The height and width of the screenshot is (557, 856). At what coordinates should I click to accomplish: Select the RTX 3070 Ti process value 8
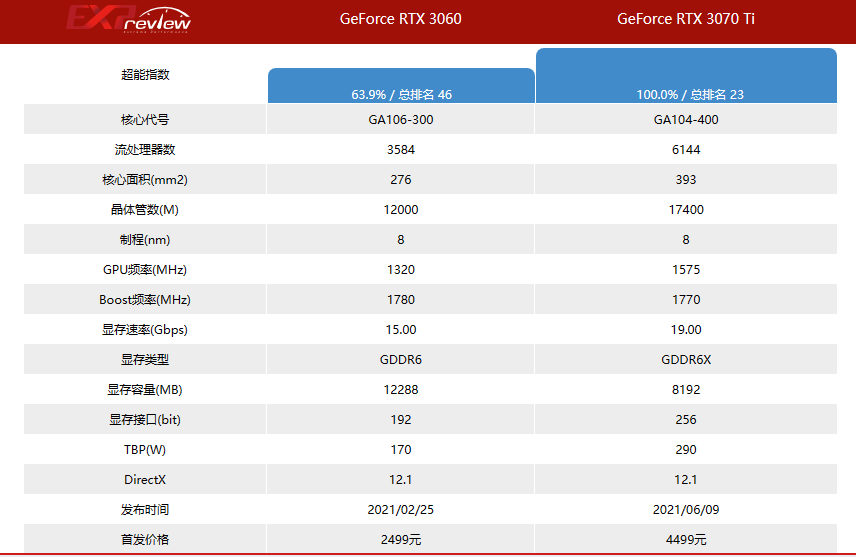(686, 240)
